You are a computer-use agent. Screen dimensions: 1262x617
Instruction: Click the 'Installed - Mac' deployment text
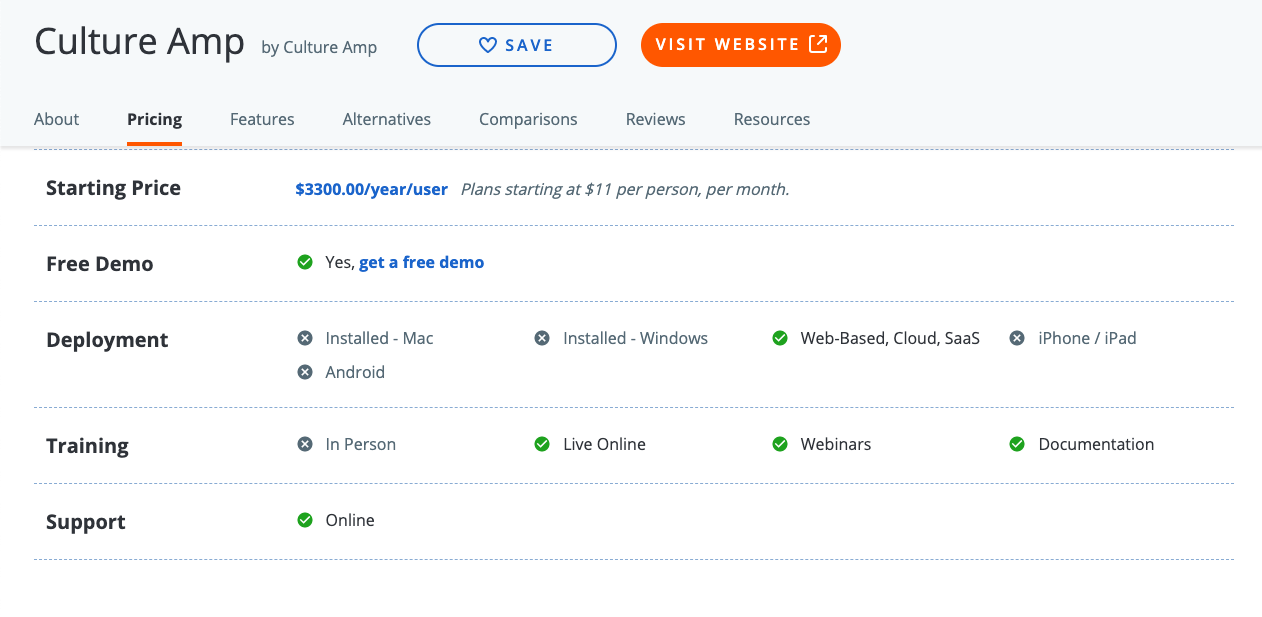pos(379,338)
